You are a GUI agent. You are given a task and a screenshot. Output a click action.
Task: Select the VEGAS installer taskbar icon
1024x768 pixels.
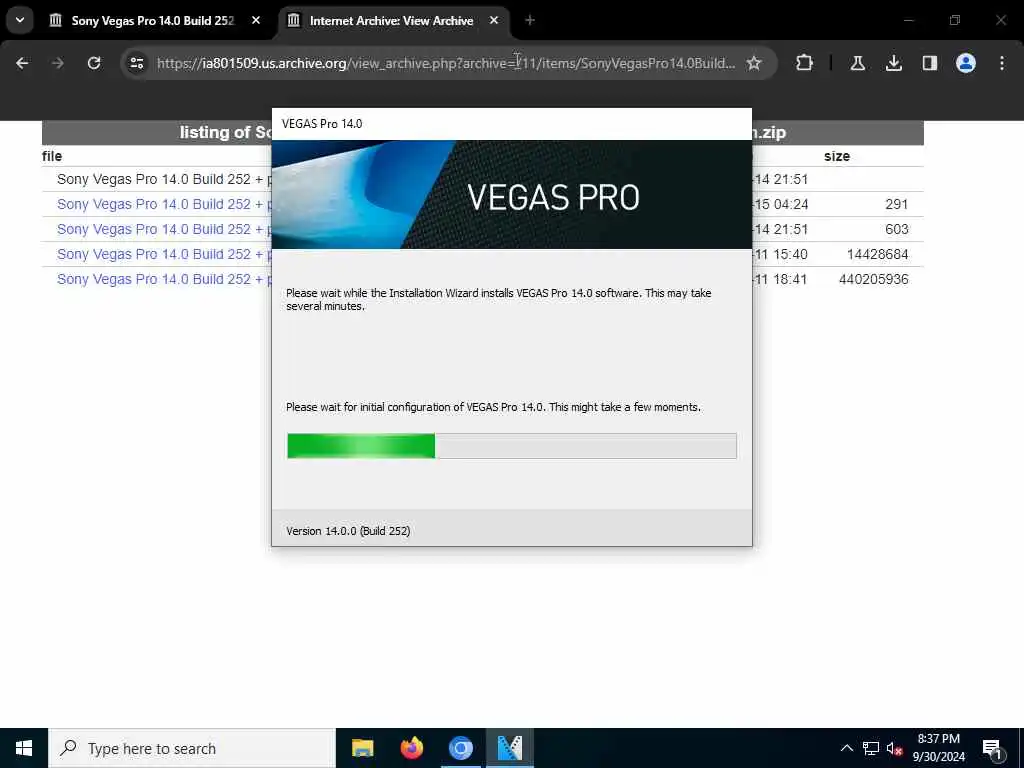[510, 748]
